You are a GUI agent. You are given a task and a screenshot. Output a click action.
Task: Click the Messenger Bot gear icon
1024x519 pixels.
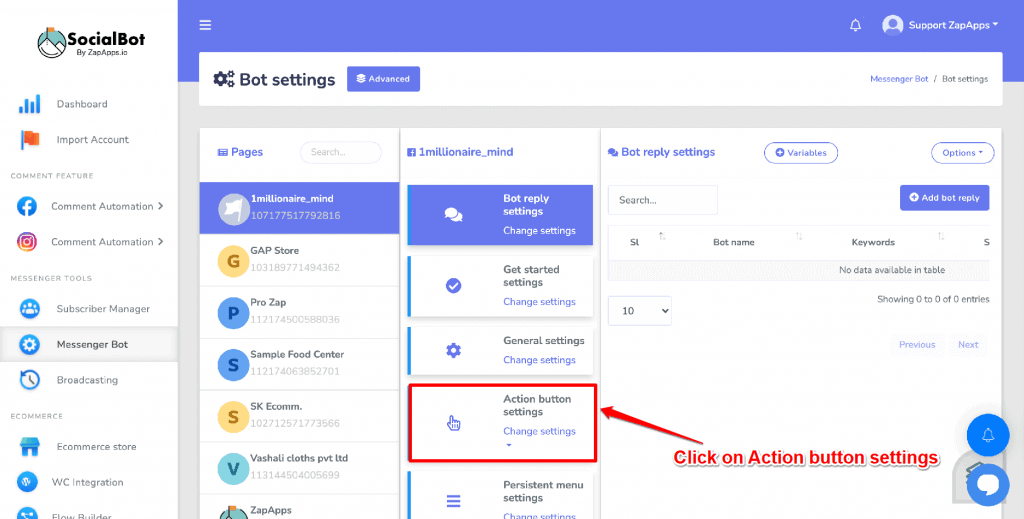tap(29, 345)
